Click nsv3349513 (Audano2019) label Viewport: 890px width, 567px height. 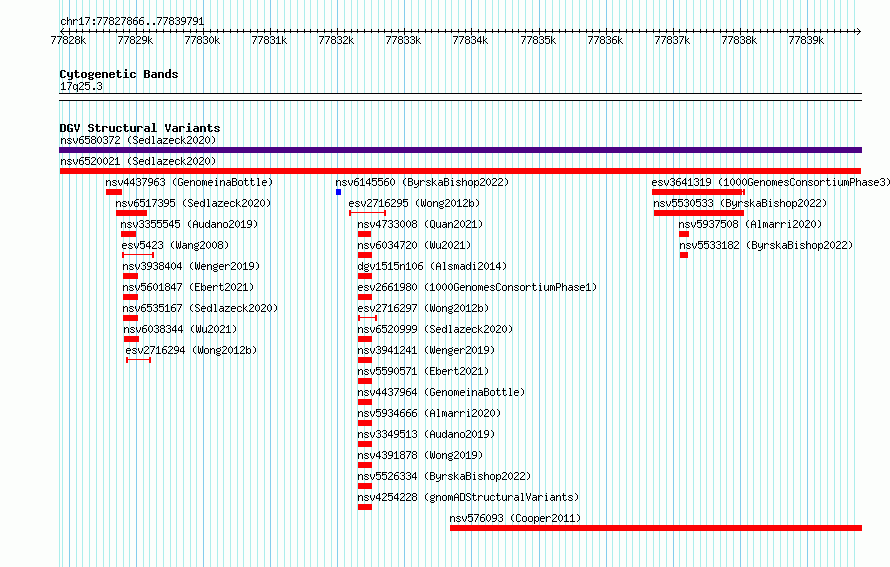coord(426,434)
